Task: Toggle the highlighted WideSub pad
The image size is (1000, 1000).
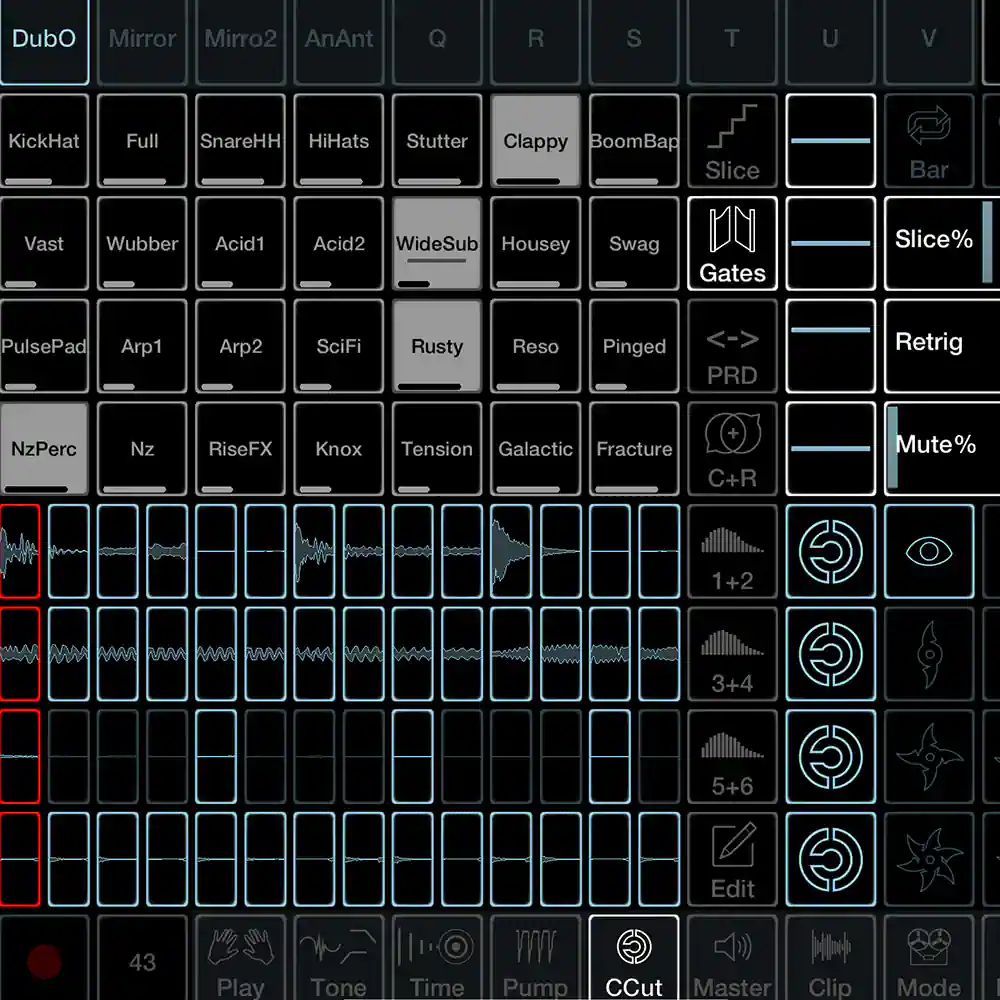Action: pos(437,244)
